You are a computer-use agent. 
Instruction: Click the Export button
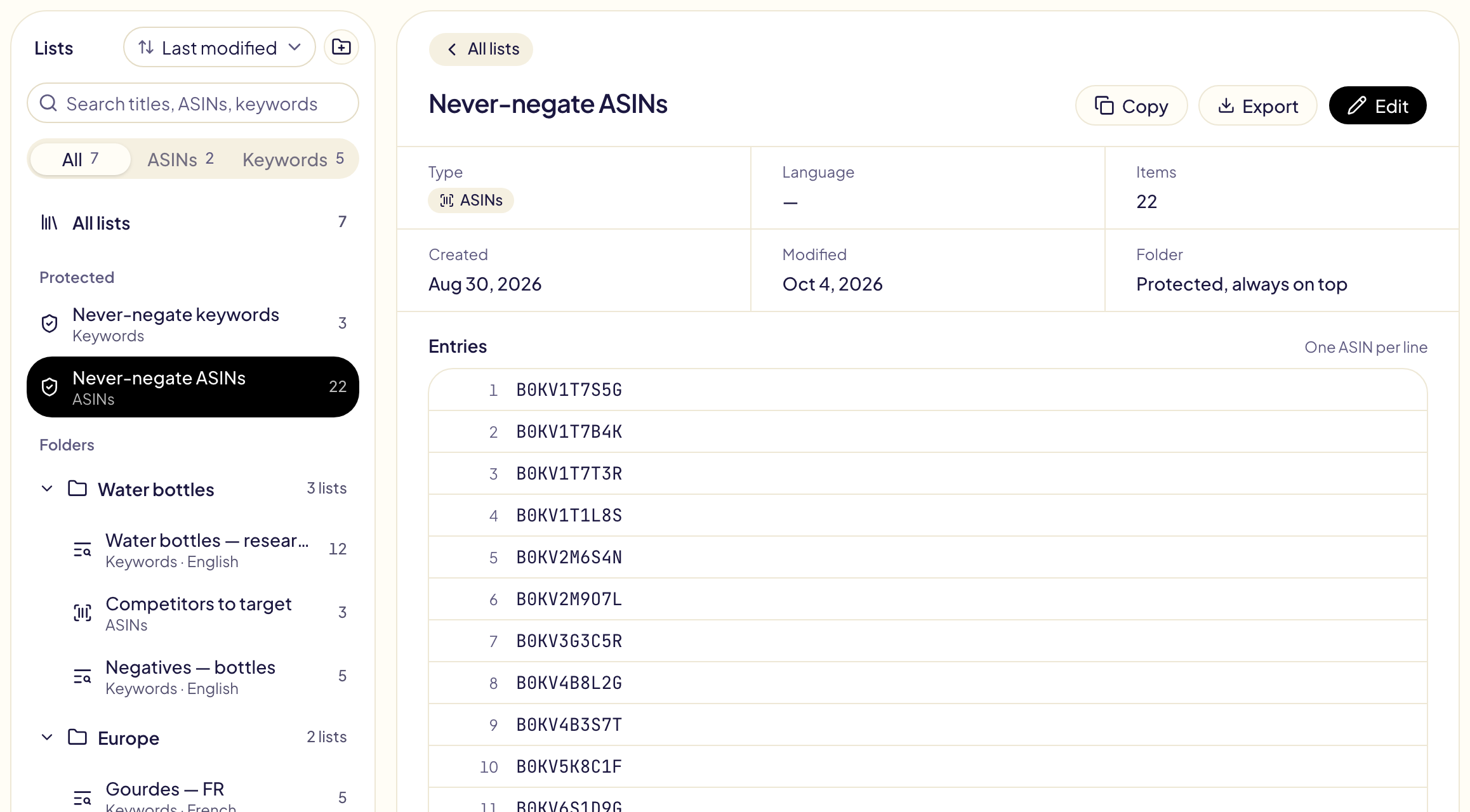click(1257, 105)
